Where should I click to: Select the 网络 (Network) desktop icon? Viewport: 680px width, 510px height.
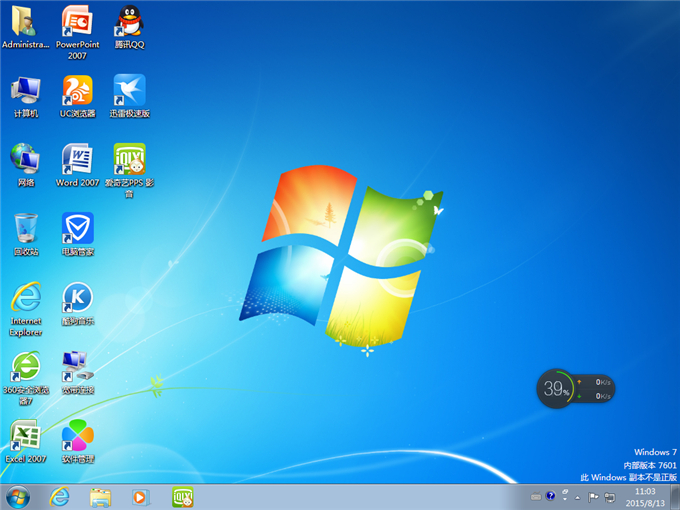pyautogui.click(x=26, y=165)
